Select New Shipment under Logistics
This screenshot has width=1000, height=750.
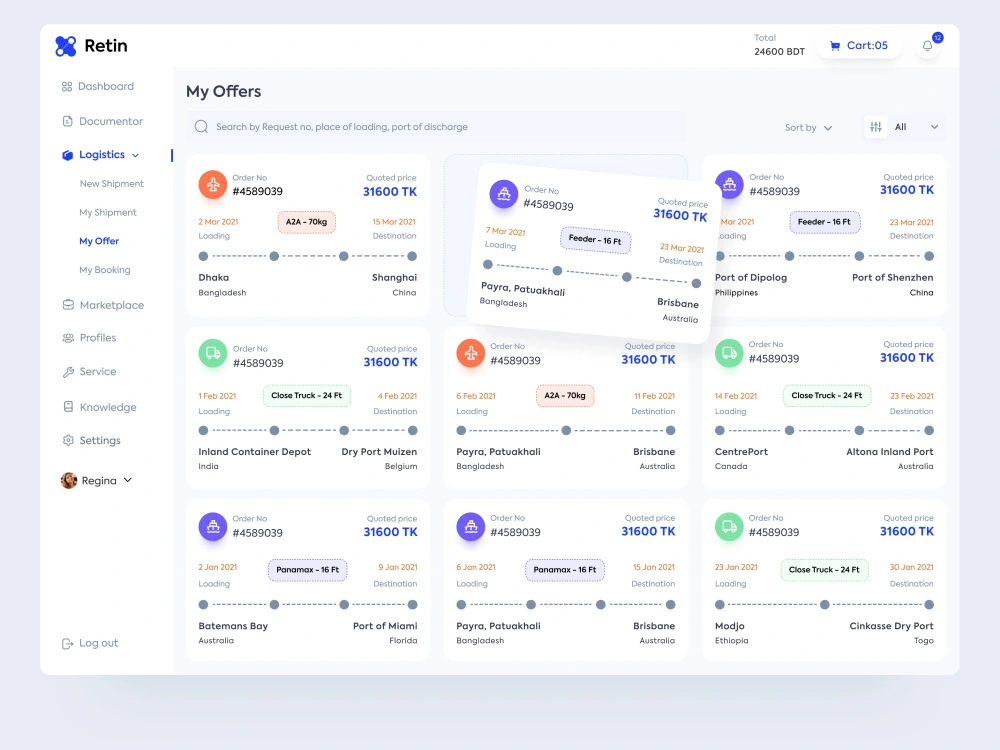click(x=111, y=183)
